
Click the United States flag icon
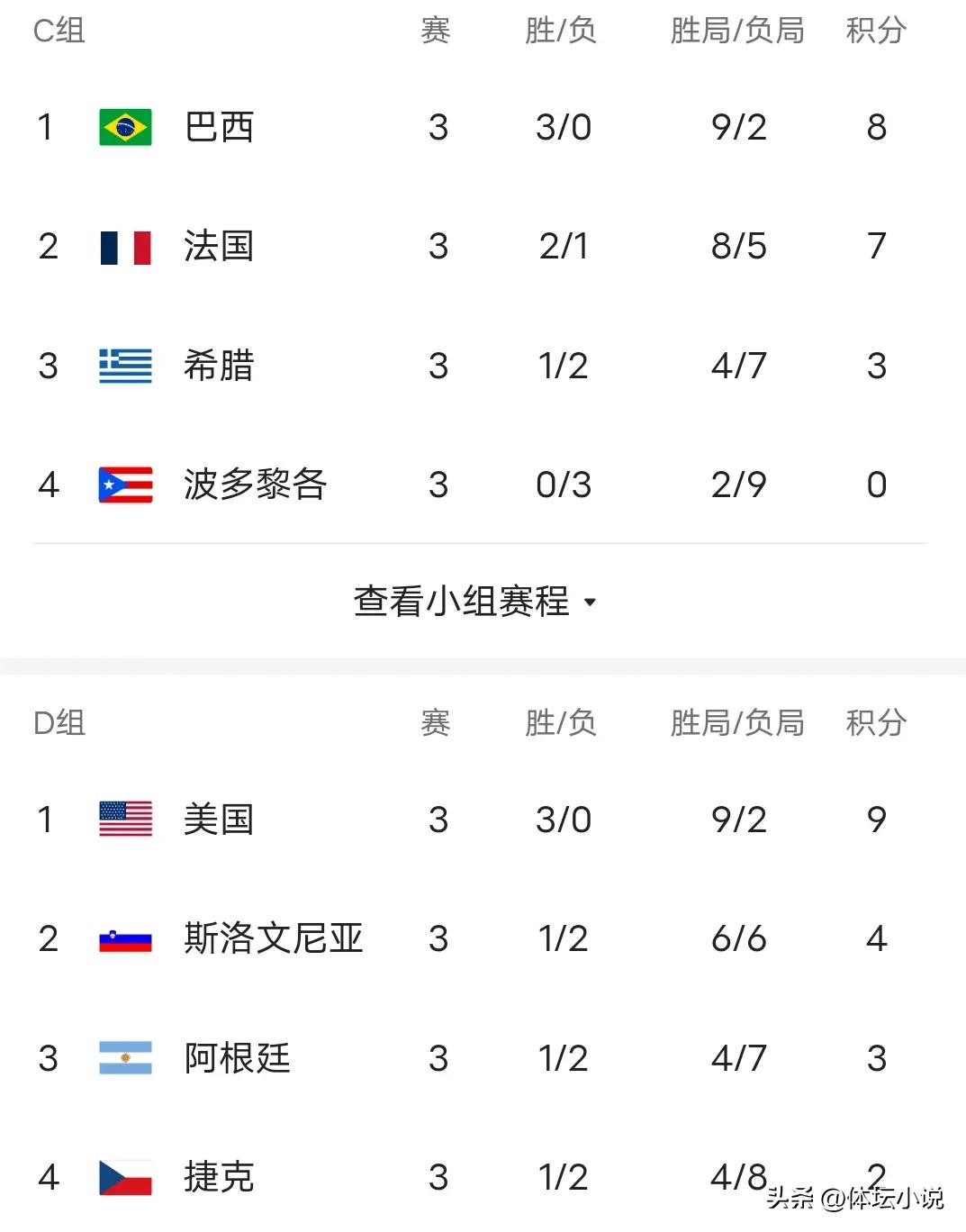[125, 820]
